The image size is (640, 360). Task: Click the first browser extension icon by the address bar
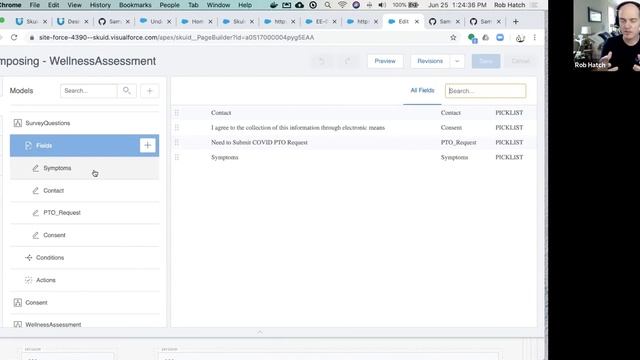click(472, 38)
